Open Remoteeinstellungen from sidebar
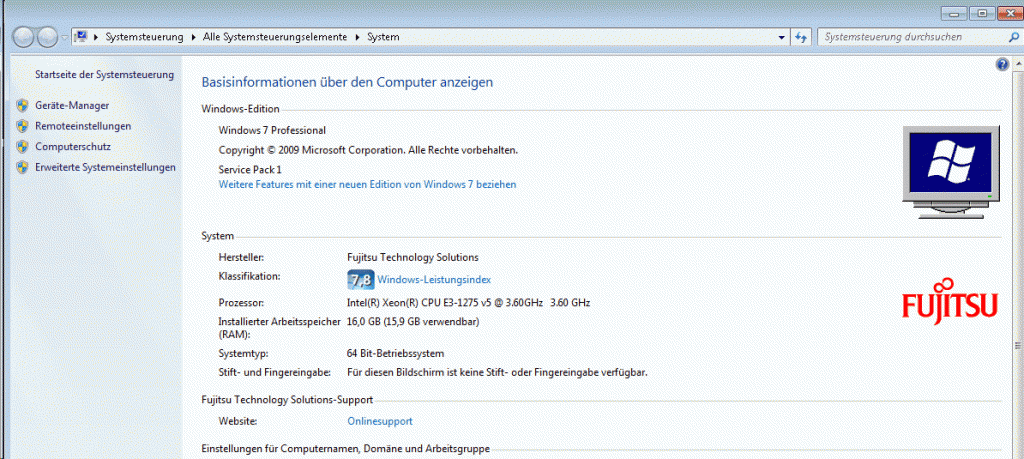The height and width of the screenshot is (459, 1024). (x=83, y=126)
